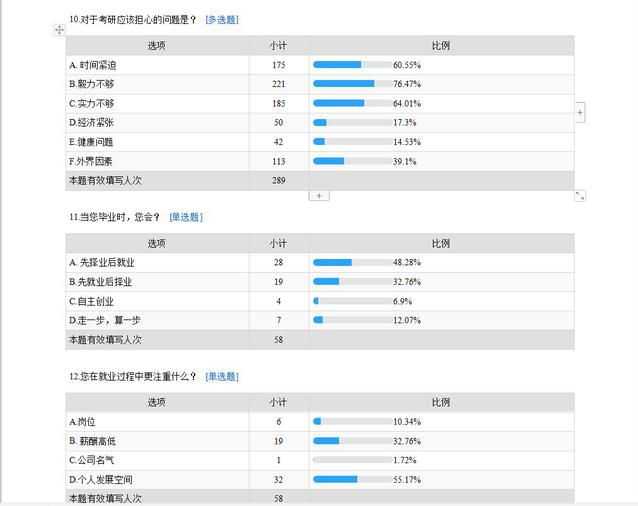Viewport: 638px width, 506px height.
Task: Click the table resize handle at corner
Action: click(x=580, y=195)
